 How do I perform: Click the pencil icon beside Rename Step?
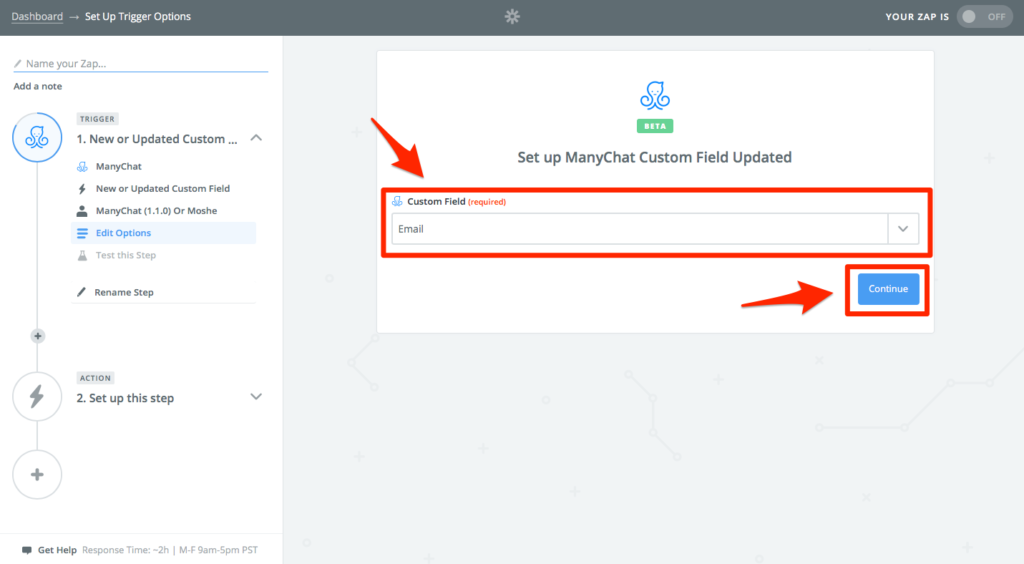(81, 292)
